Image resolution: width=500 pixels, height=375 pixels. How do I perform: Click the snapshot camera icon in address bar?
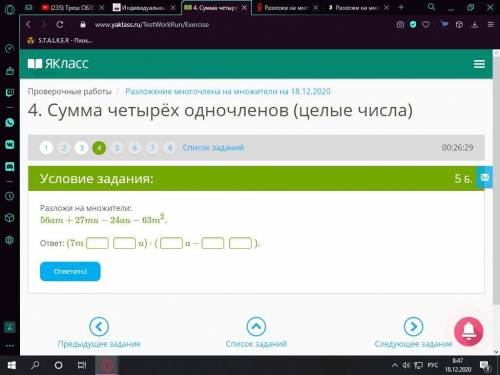tap(400, 25)
